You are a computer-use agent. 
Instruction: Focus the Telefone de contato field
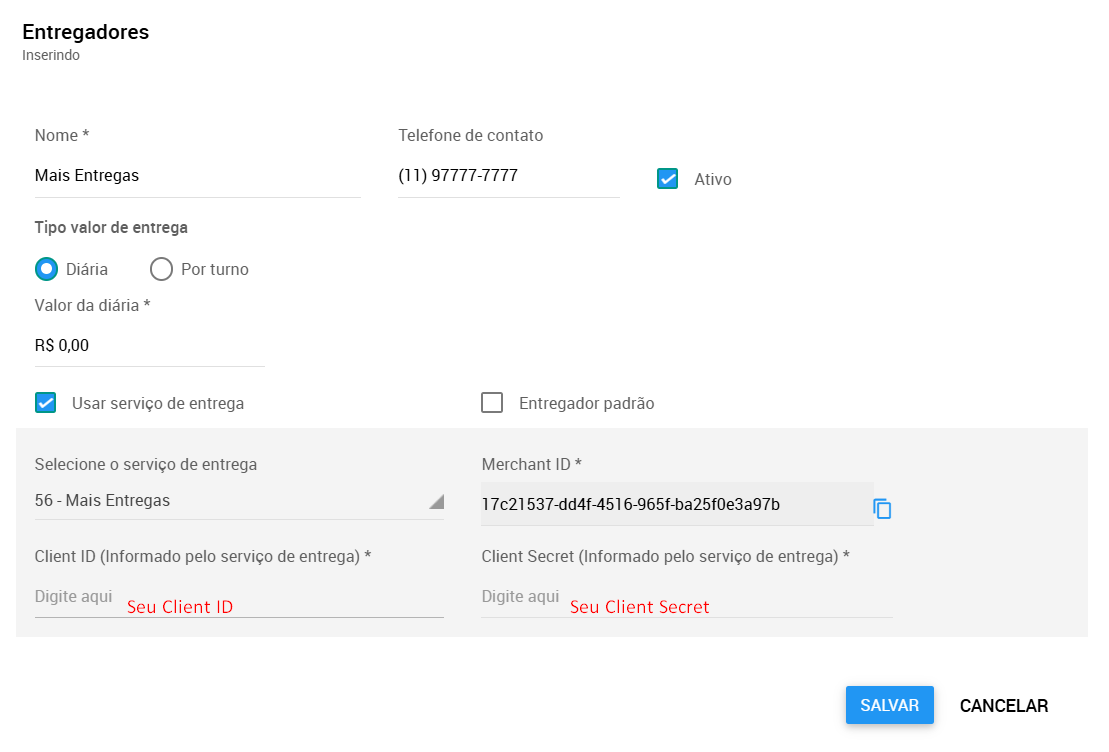(x=509, y=176)
